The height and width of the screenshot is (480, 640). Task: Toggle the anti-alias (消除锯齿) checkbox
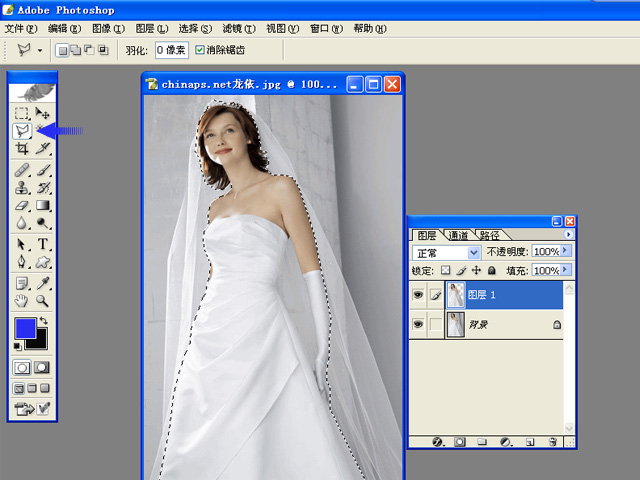(200, 50)
